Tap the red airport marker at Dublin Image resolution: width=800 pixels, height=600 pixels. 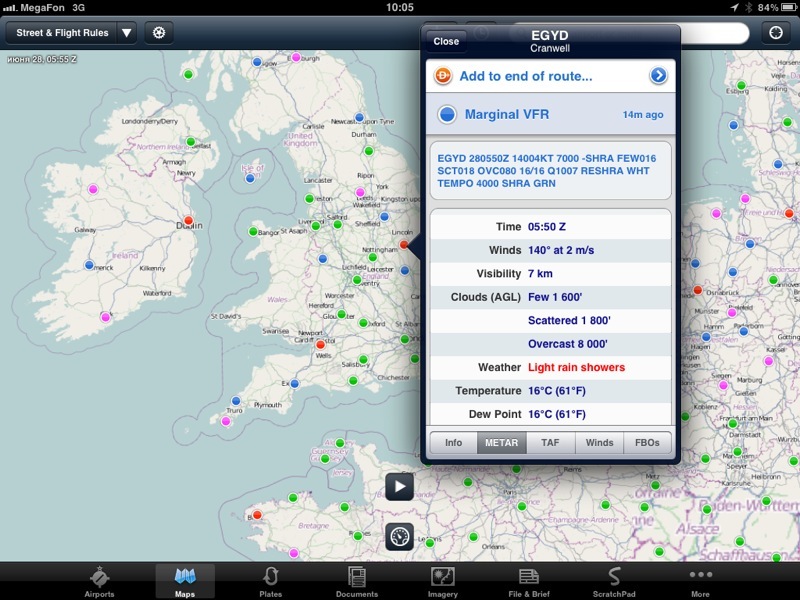(187, 221)
